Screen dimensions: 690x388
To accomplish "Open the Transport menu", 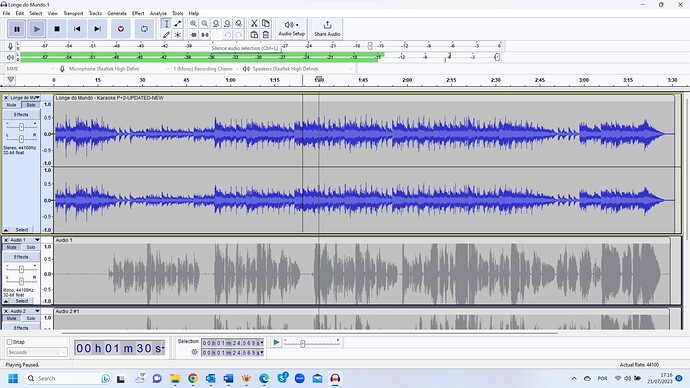I will point(73,13).
